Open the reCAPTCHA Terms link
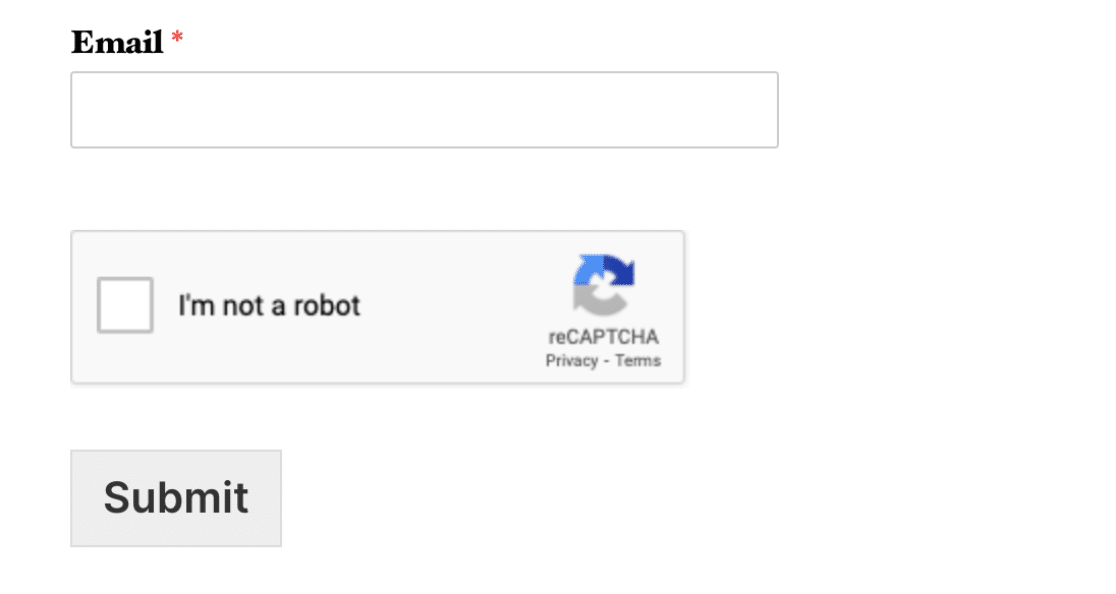 tap(637, 361)
